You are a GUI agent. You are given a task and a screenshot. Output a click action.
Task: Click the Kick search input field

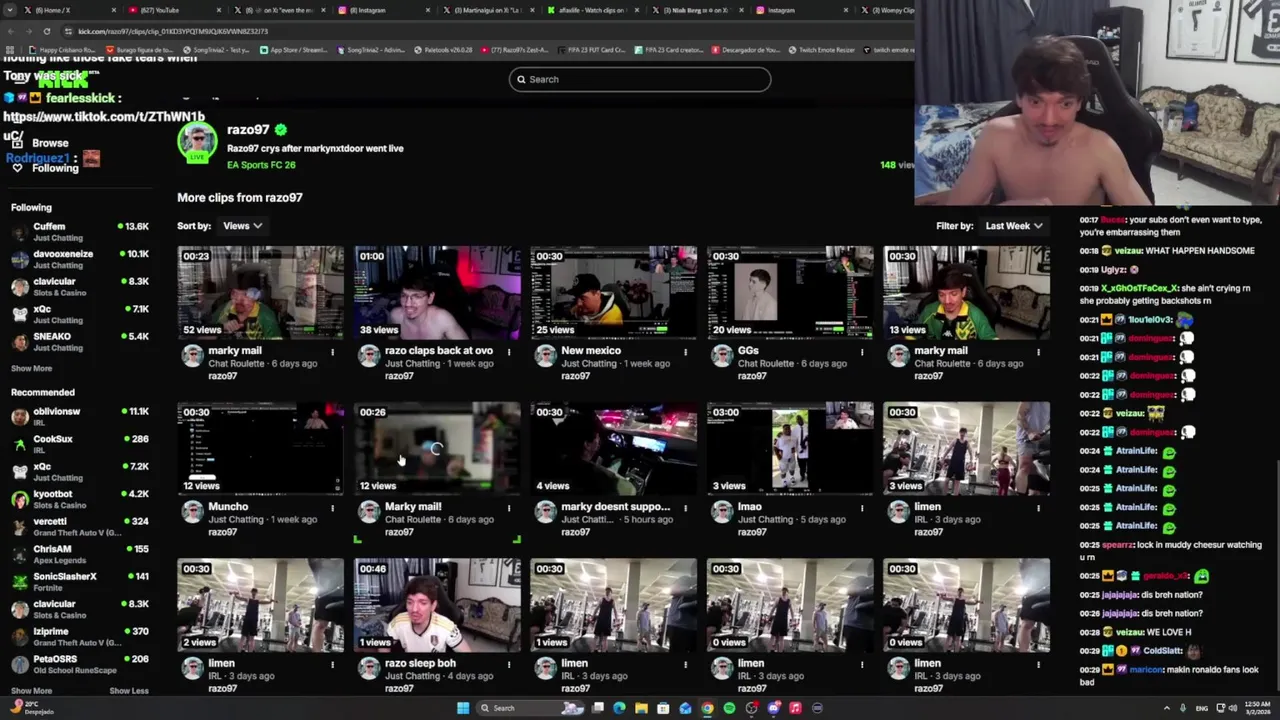click(640, 79)
